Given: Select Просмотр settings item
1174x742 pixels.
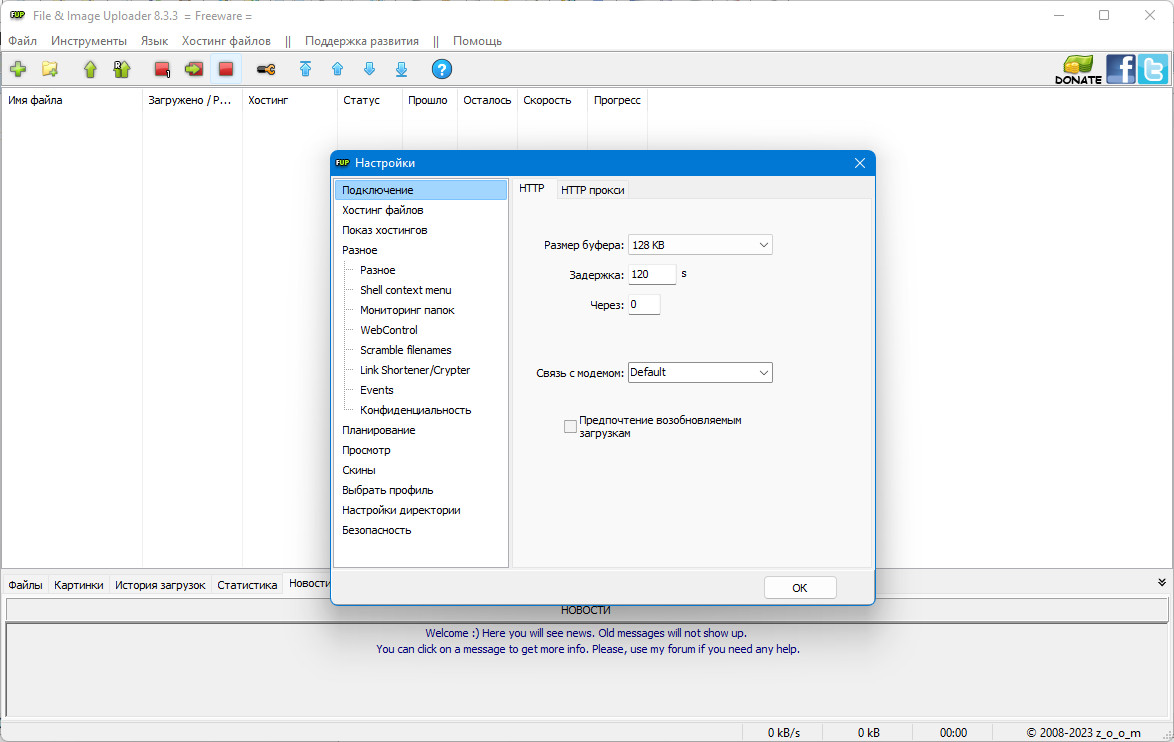Looking at the screenshot, I should (x=366, y=450).
